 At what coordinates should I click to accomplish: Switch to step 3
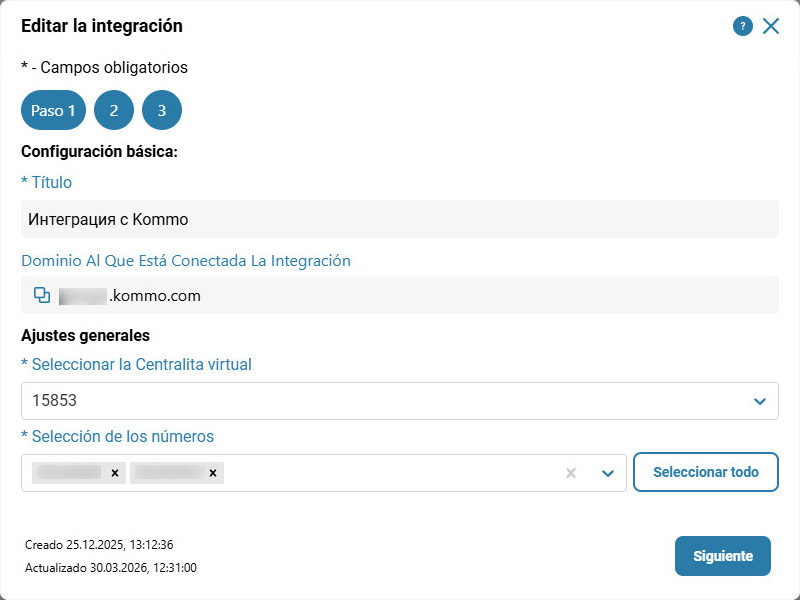pyautogui.click(x=162, y=110)
